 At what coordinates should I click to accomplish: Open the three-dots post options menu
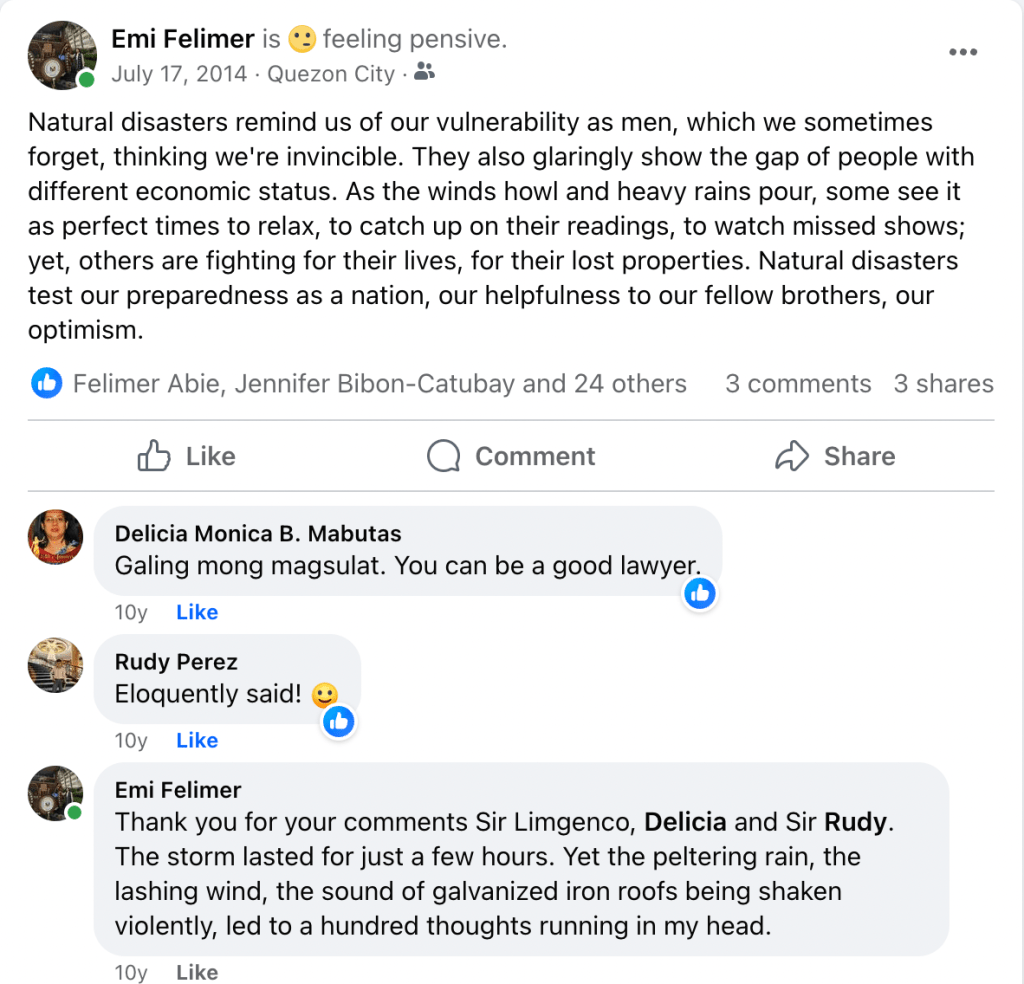click(x=962, y=53)
